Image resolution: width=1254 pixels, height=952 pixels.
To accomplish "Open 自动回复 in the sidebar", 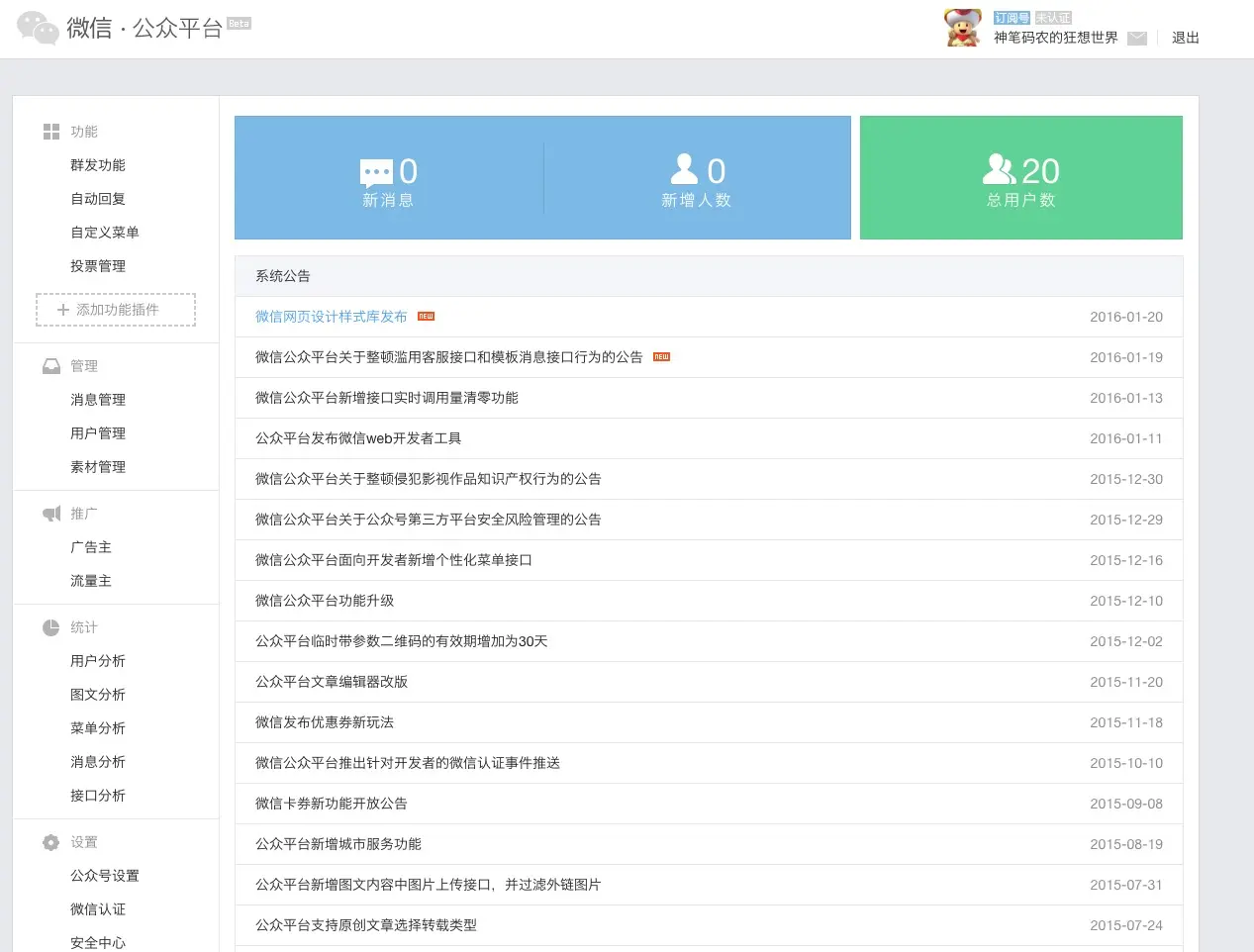I will tap(98, 199).
